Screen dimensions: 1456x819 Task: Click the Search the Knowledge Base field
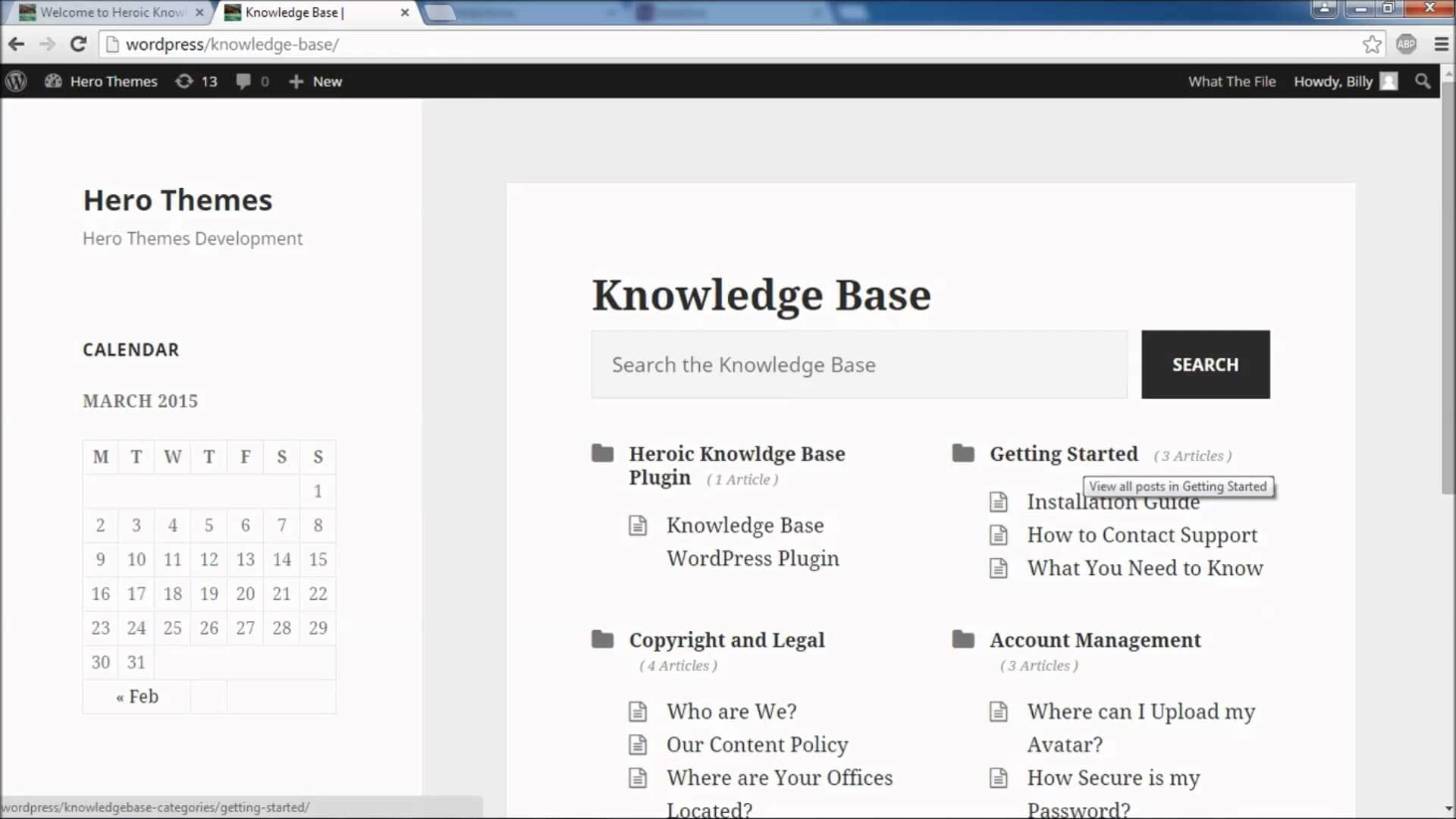(858, 364)
